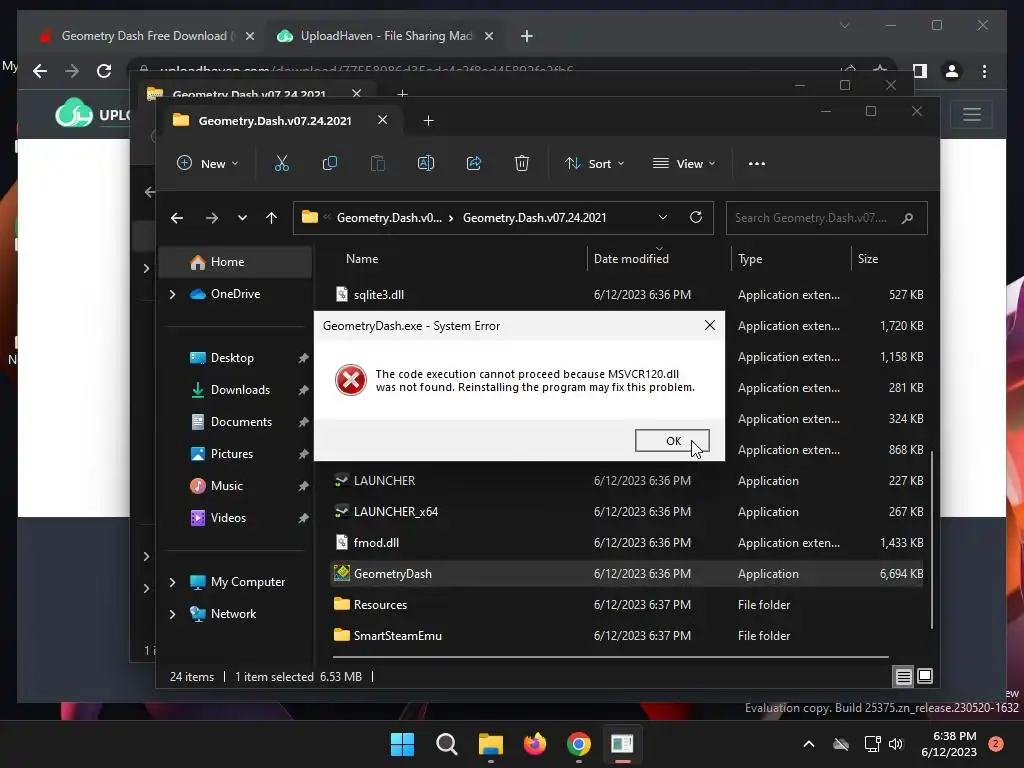This screenshot has width=1024, height=768.
Task: Select the Resources folder
Action: point(380,605)
